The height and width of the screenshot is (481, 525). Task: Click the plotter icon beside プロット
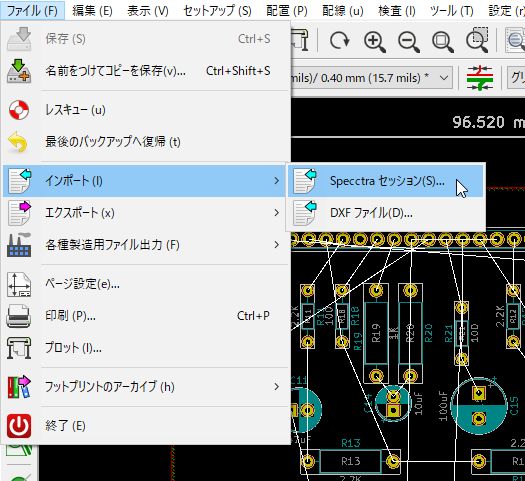19,348
